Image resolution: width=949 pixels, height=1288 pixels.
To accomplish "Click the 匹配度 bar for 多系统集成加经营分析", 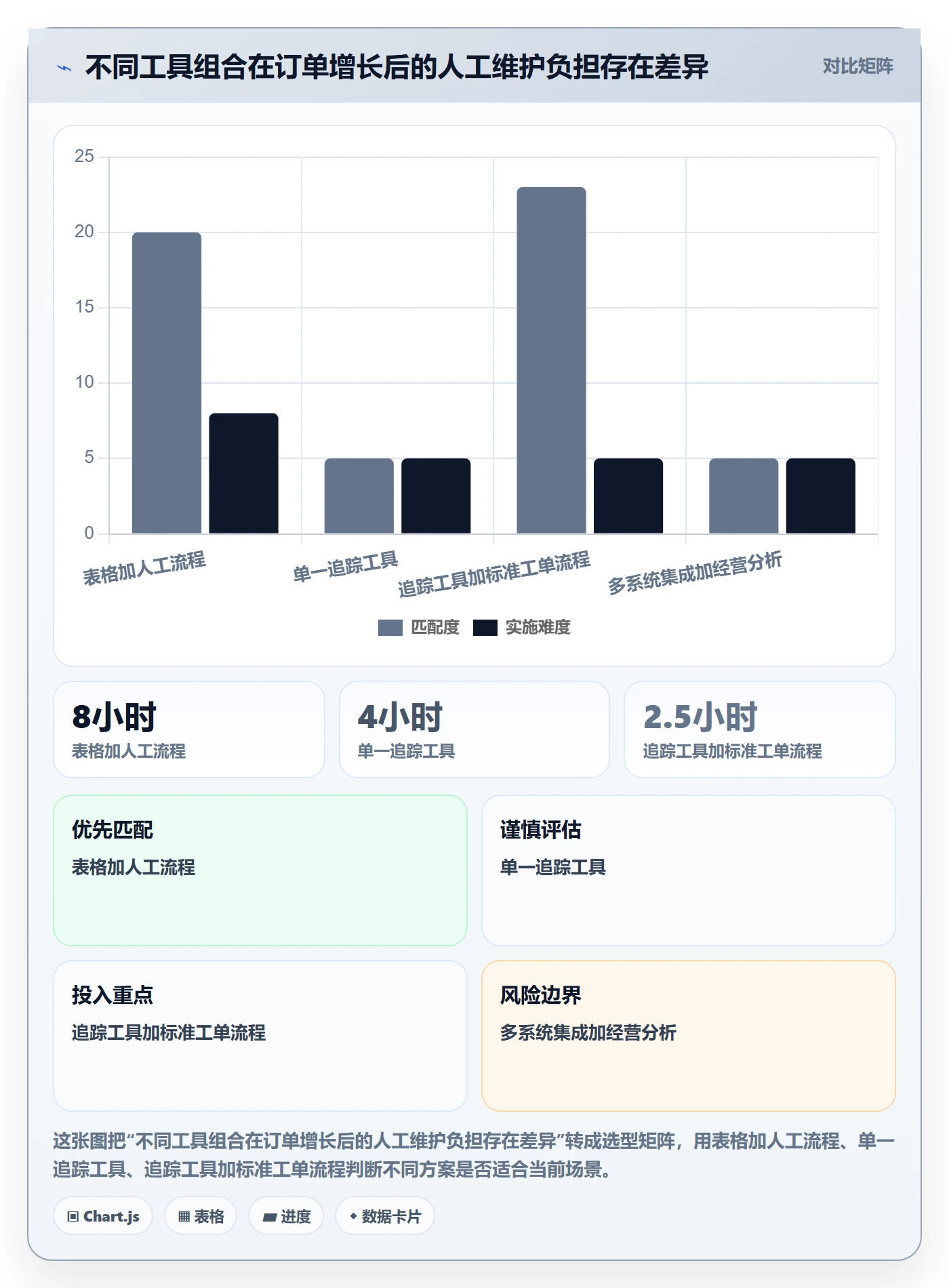I will tap(744, 496).
